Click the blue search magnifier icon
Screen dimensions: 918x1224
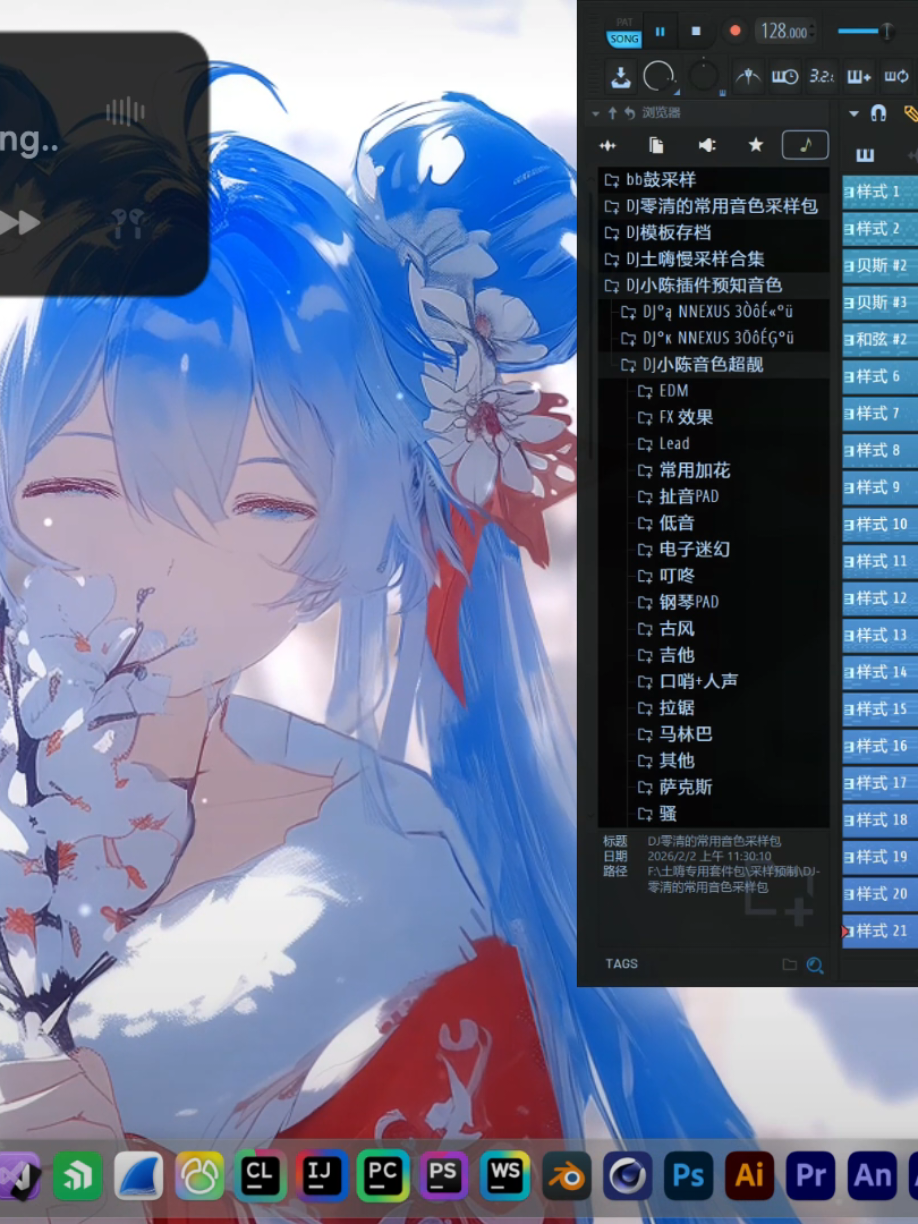814,965
